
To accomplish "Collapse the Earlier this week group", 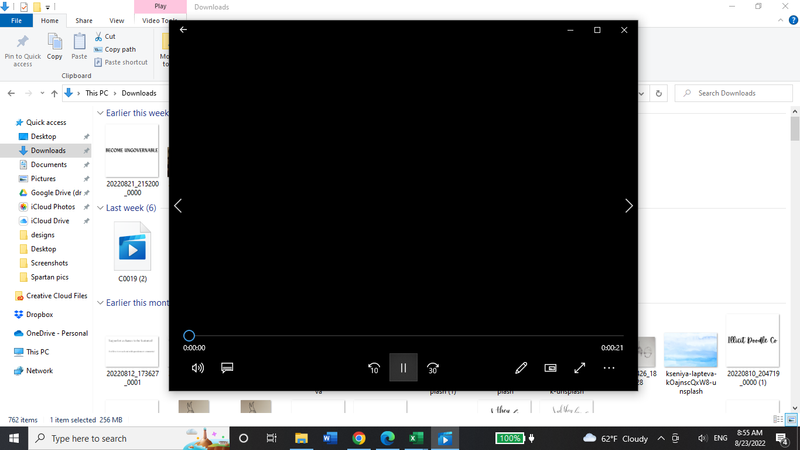I will pos(101,113).
